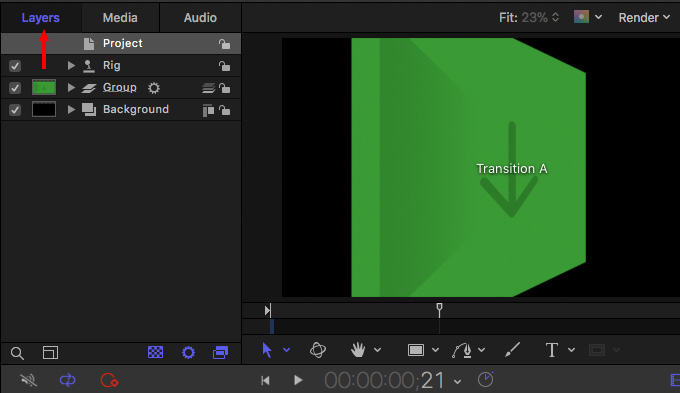Open the Text tool options chevron
Screen dimensions: 680x393
pyautogui.click(x=572, y=350)
